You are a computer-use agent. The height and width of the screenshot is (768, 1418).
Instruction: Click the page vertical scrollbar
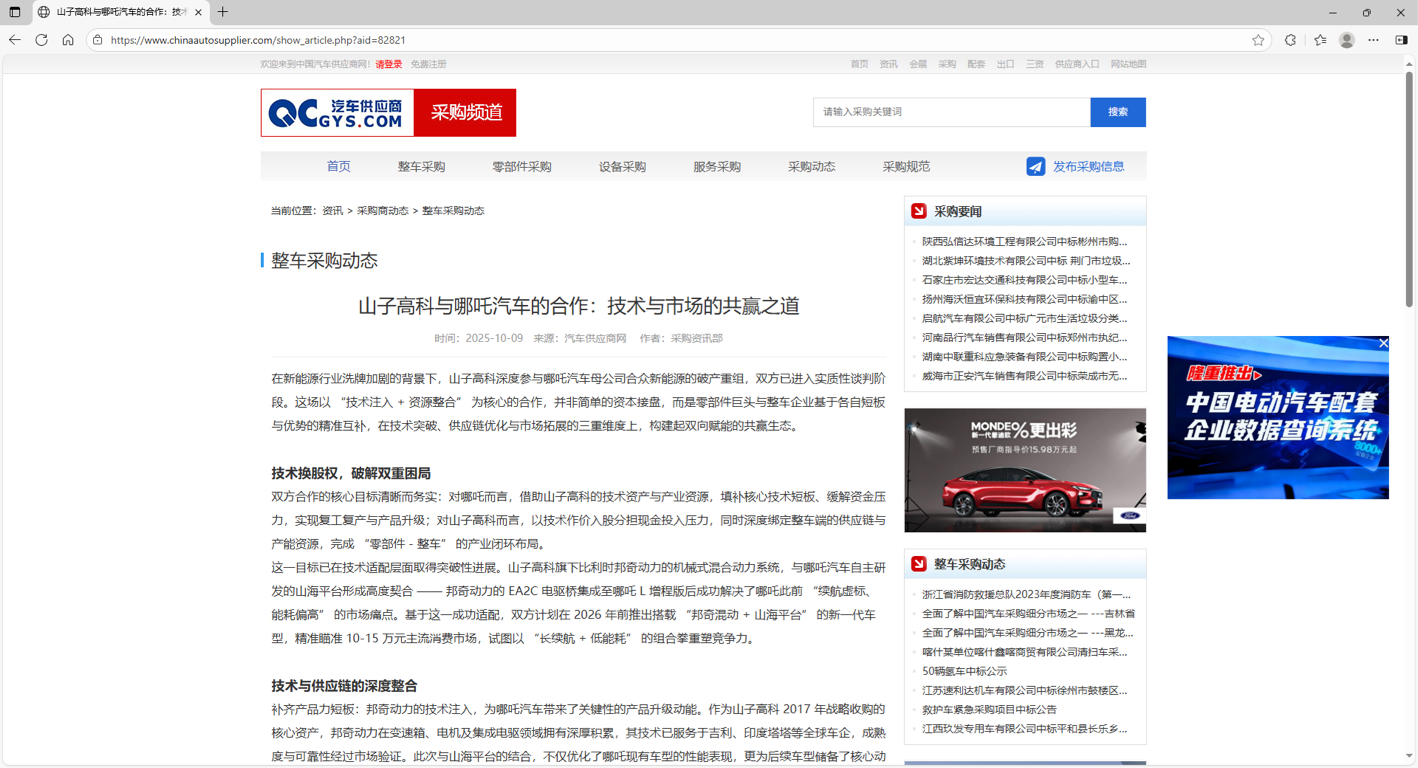(1409, 400)
